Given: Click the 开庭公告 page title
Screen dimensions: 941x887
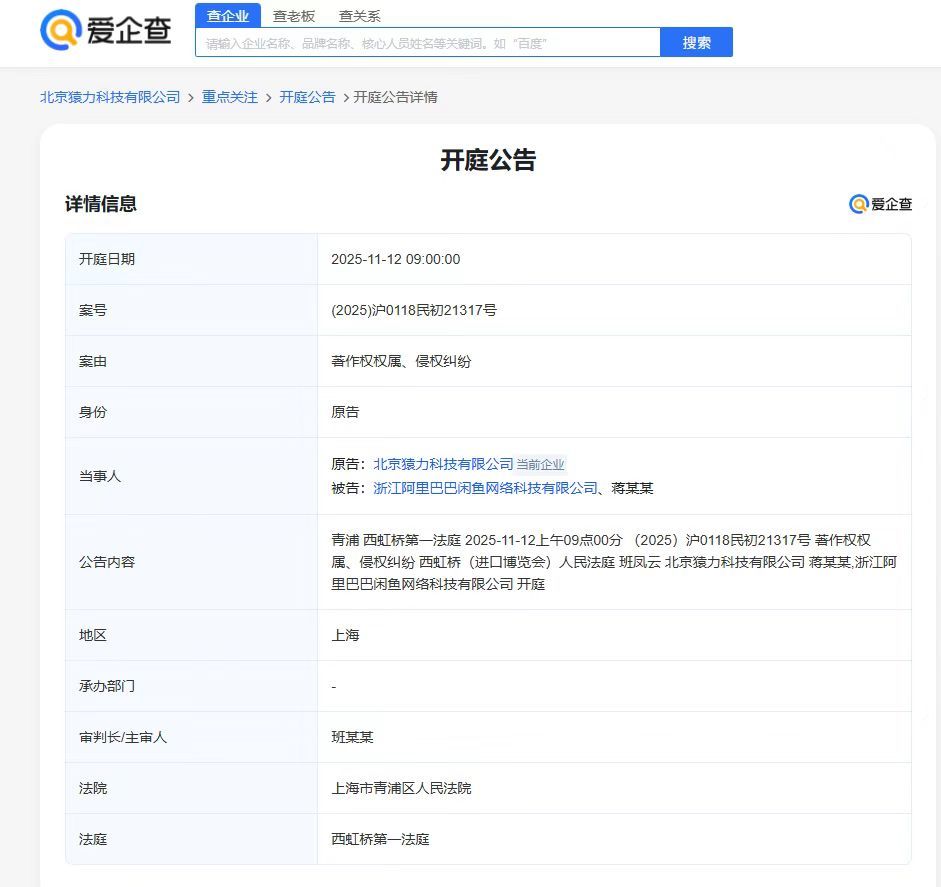Looking at the screenshot, I should pos(488,160).
